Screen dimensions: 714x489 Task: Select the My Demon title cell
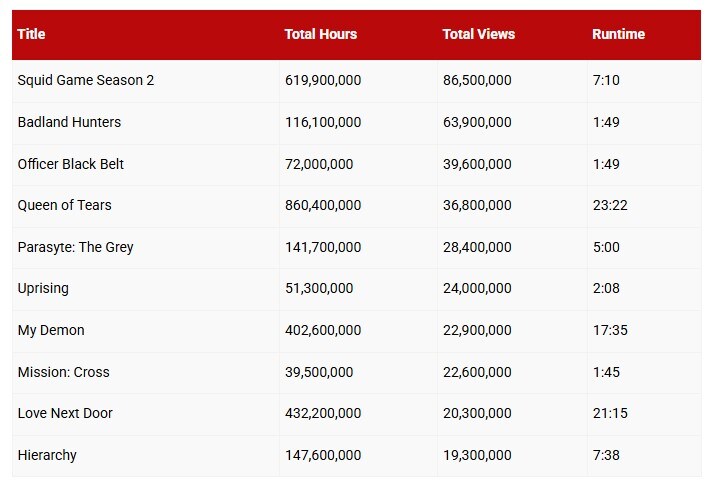[x=49, y=330]
